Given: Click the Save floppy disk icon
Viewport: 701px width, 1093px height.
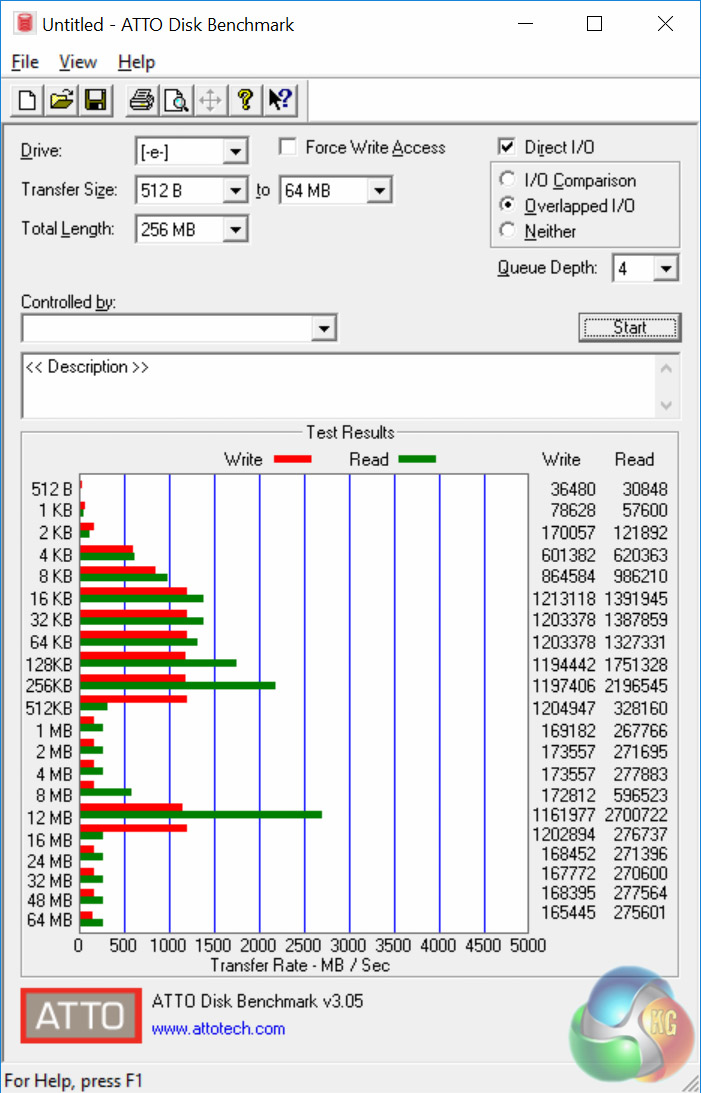Looking at the screenshot, I should coord(95,100).
